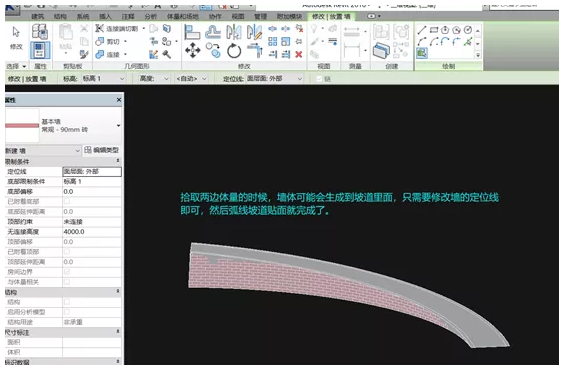Image resolution: width=563 pixels, height=367 pixels.
Task: Toggle 已附着顶部 checkbox
Action: (67, 251)
